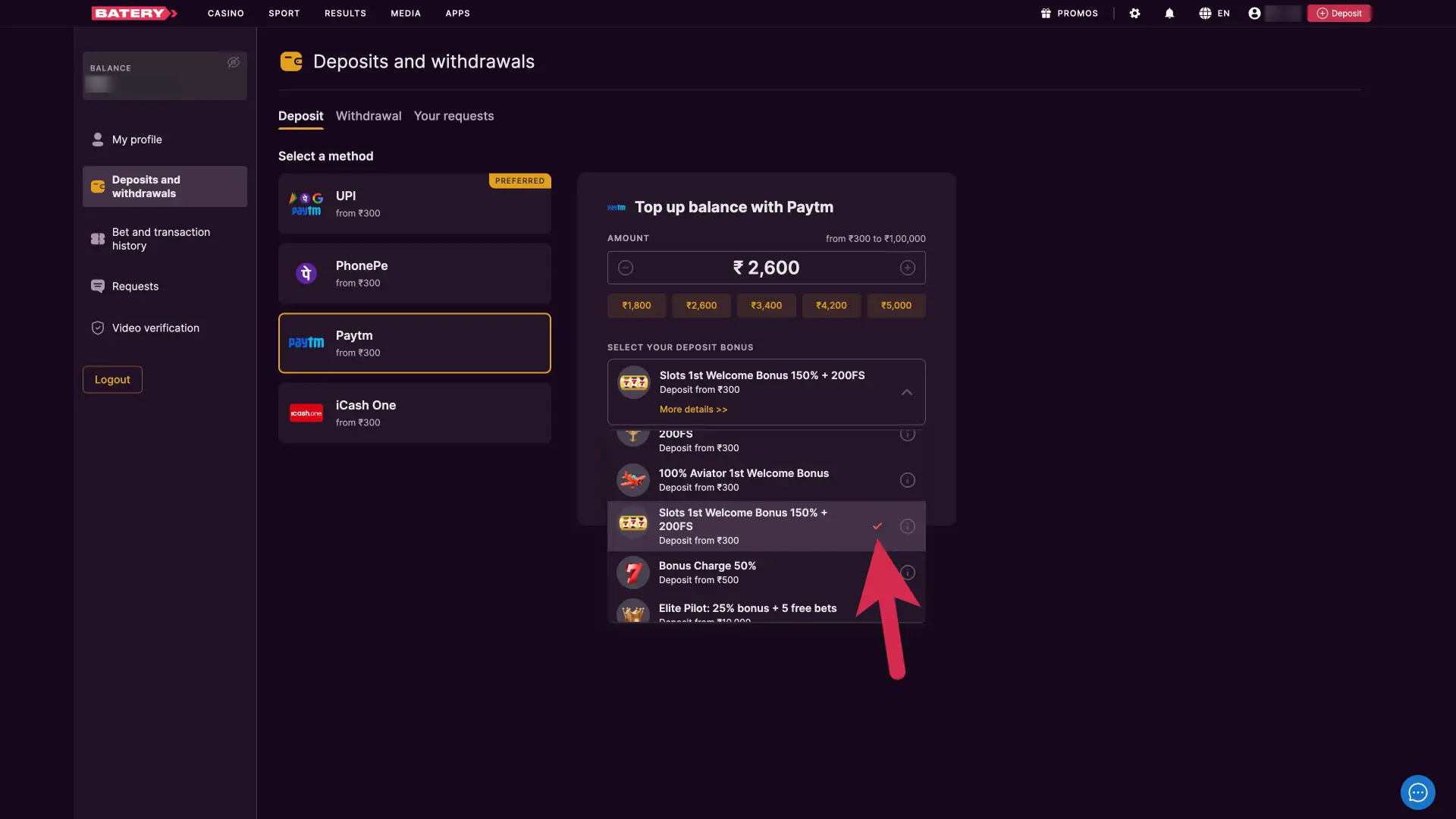Choose the ₹2,600 preset amount
1456x819 pixels.
[701, 306]
